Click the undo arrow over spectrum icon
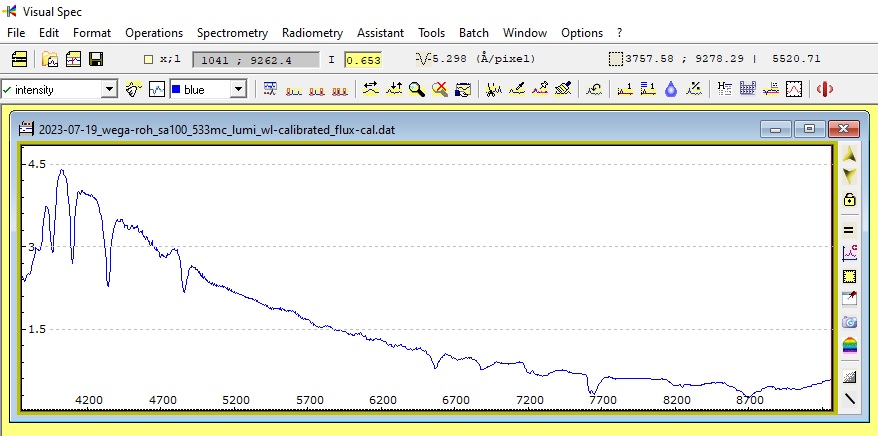The width and height of the screenshot is (878, 436). click(594, 89)
